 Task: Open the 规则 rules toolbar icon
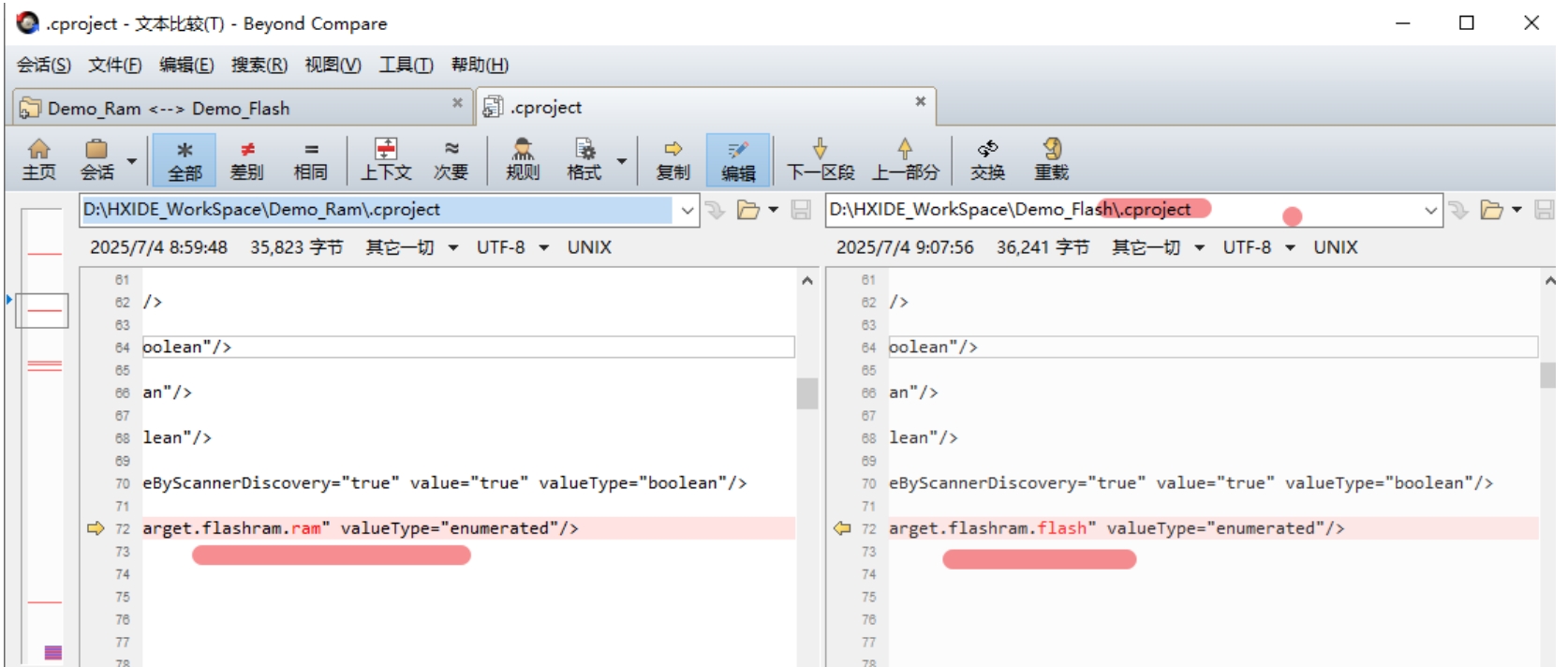point(523,159)
